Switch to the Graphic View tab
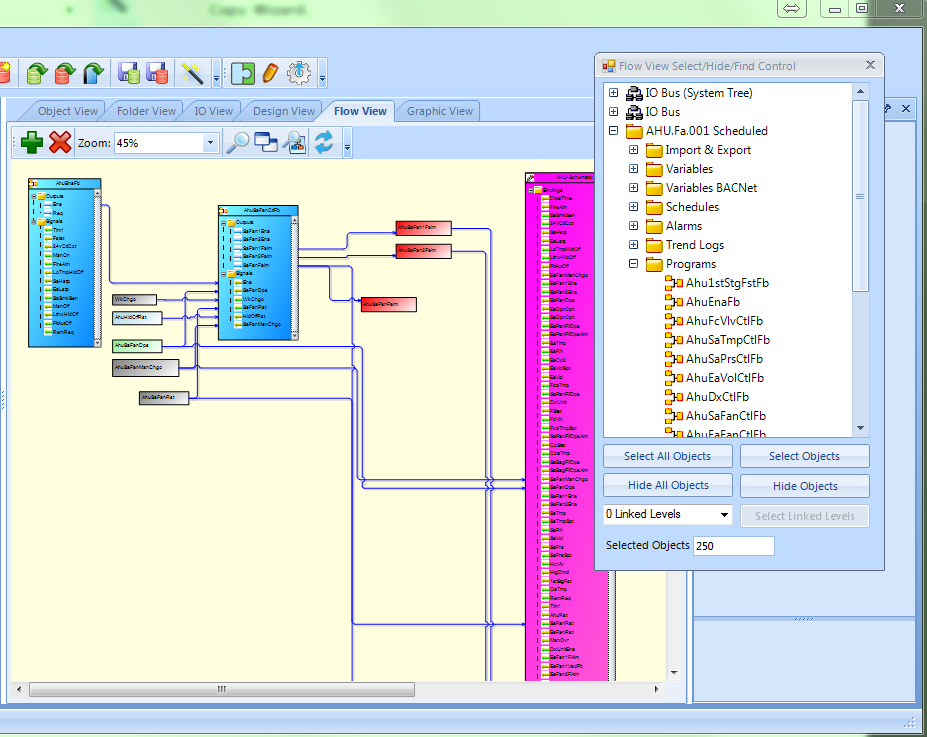927x737 pixels. (439, 111)
